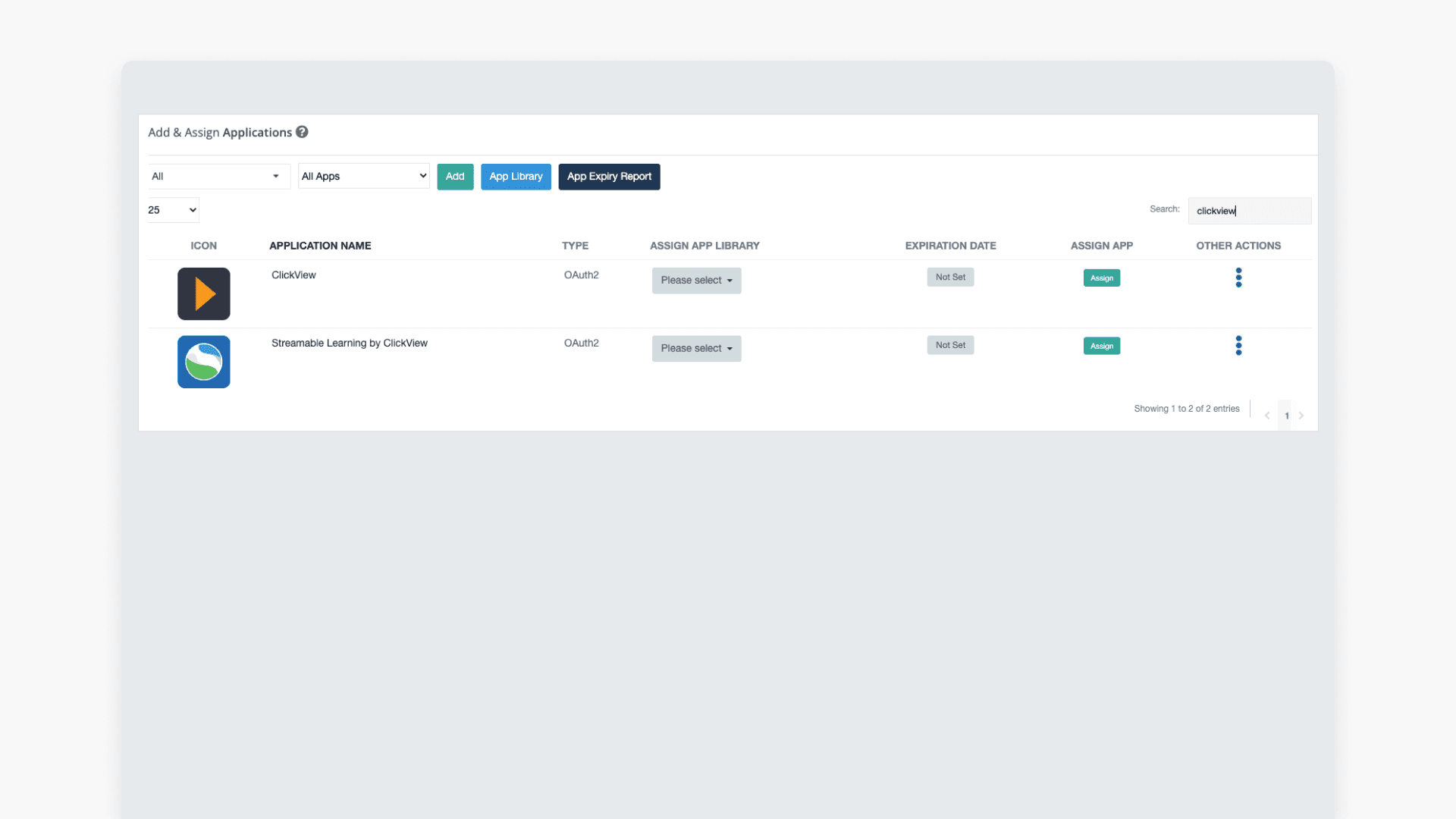
Task: Go to next page arrow
Action: 1301,416
